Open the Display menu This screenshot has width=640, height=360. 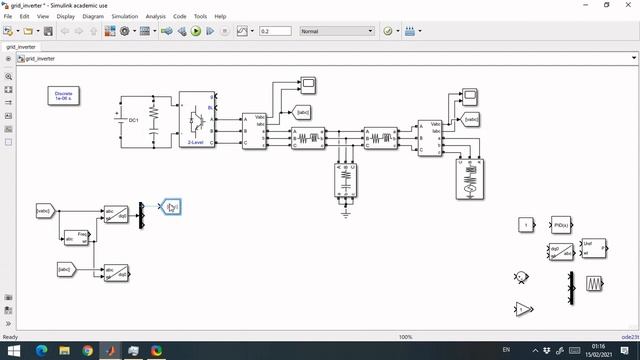(66, 16)
